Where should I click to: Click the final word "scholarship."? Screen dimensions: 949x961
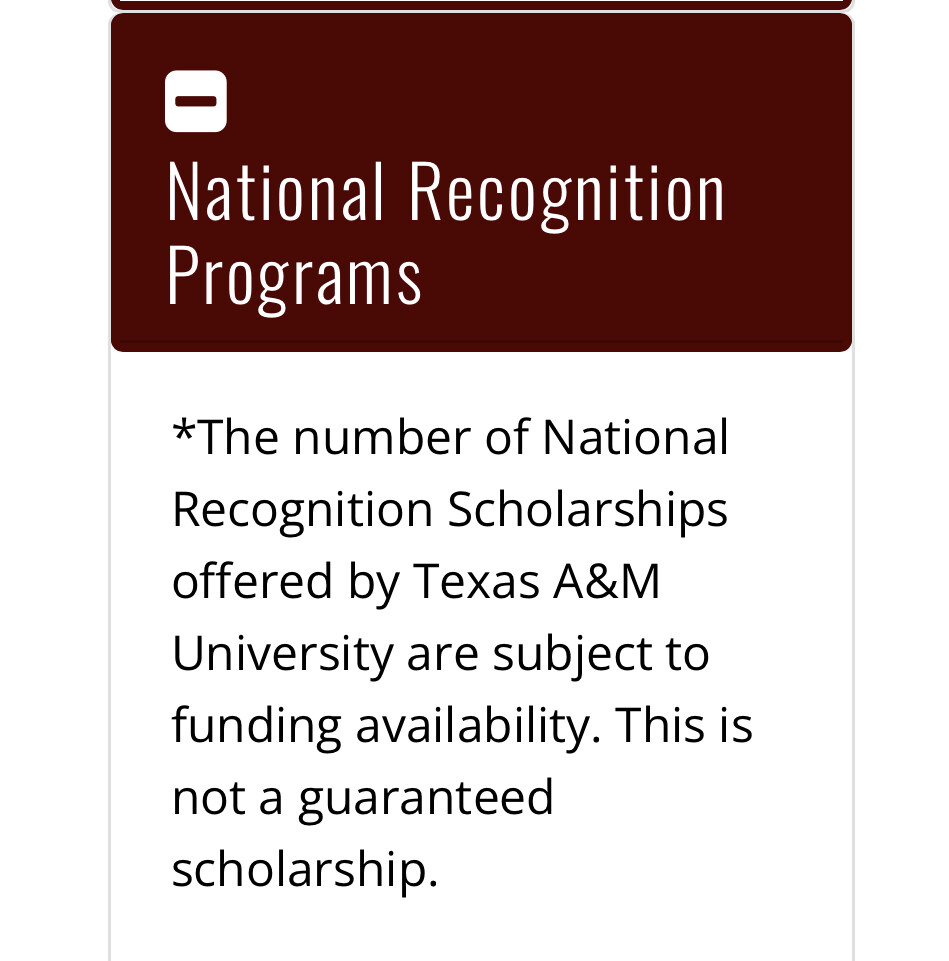click(305, 870)
